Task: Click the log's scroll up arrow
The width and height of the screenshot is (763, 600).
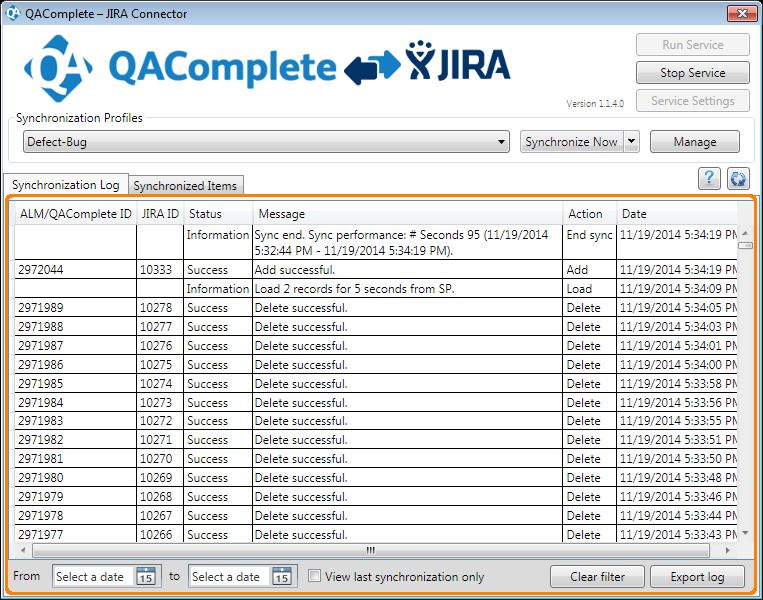Action: pyautogui.click(x=745, y=232)
